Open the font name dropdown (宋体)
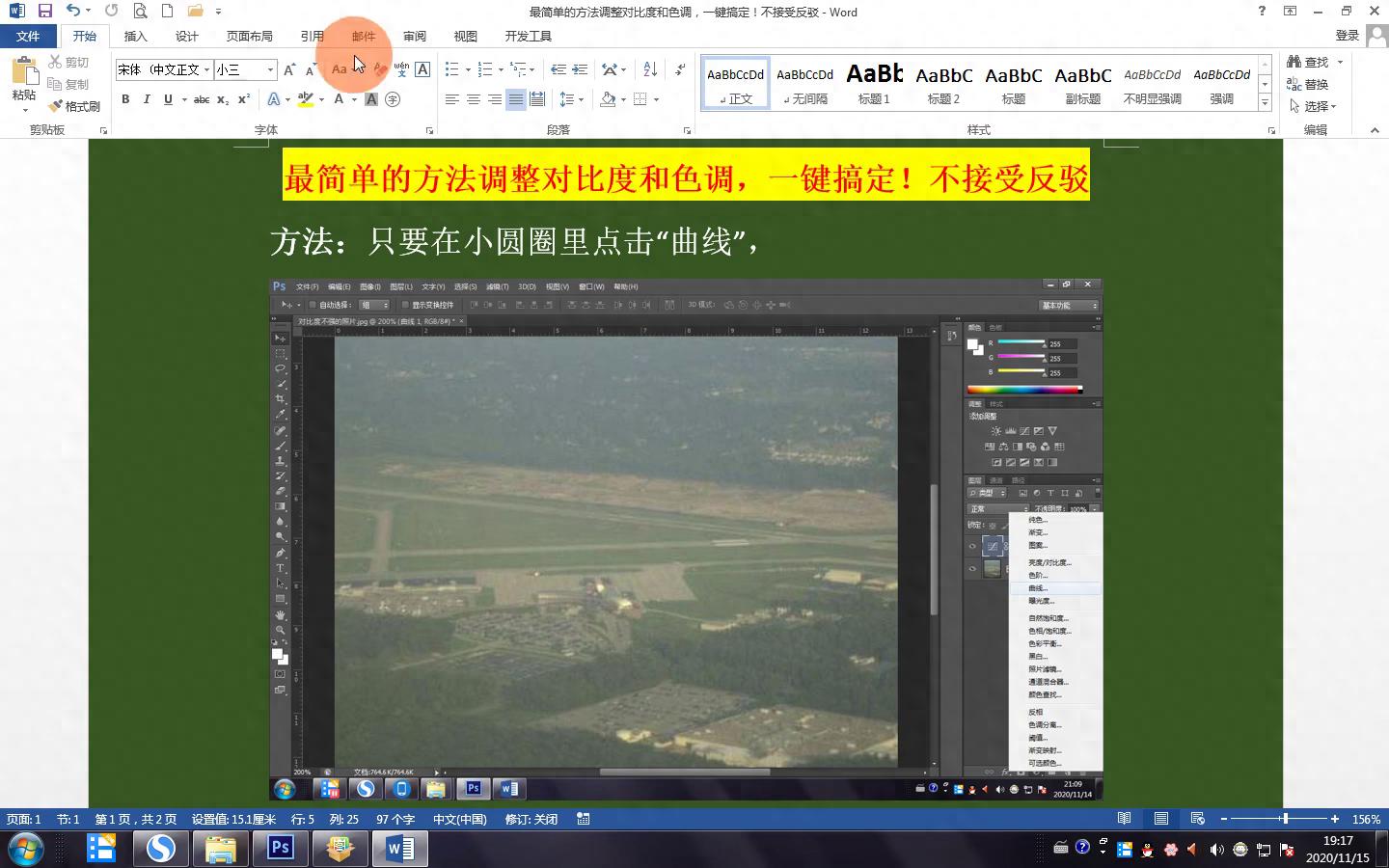Viewport: 1389px width, 868px height. [206, 69]
